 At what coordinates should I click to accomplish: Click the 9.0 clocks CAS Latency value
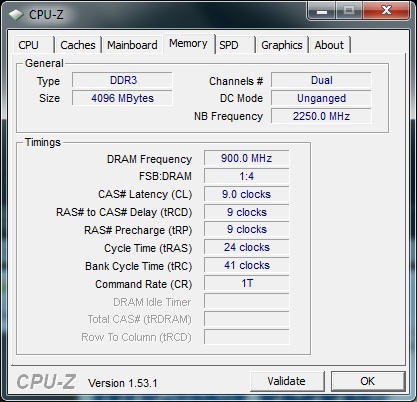coord(247,194)
